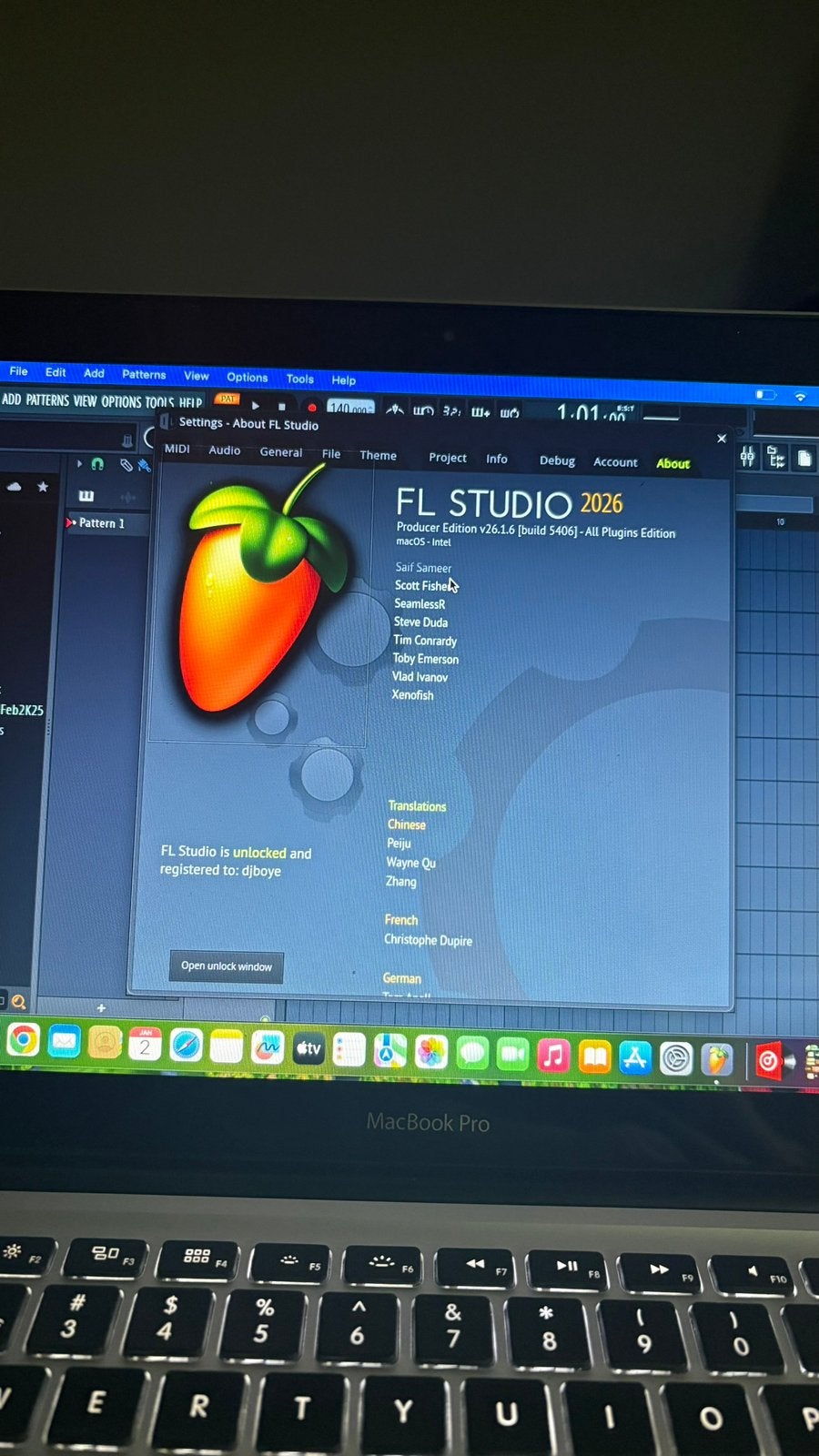Screen dimensions: 819x1456
Task: Toggle the metronome icon beside the tempo
Action: (394, 410)
